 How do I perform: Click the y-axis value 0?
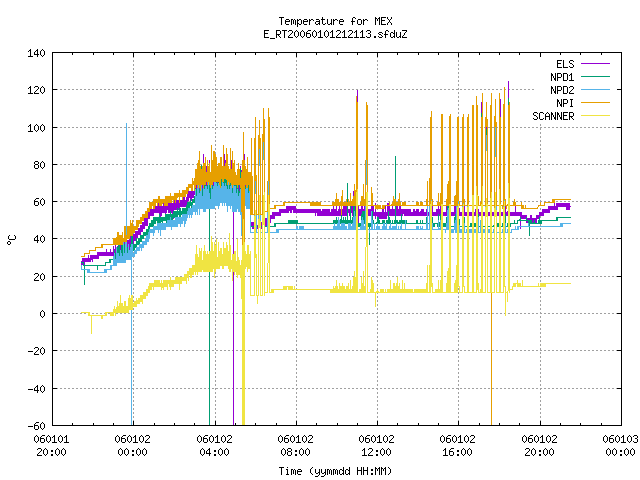point(42,314)
